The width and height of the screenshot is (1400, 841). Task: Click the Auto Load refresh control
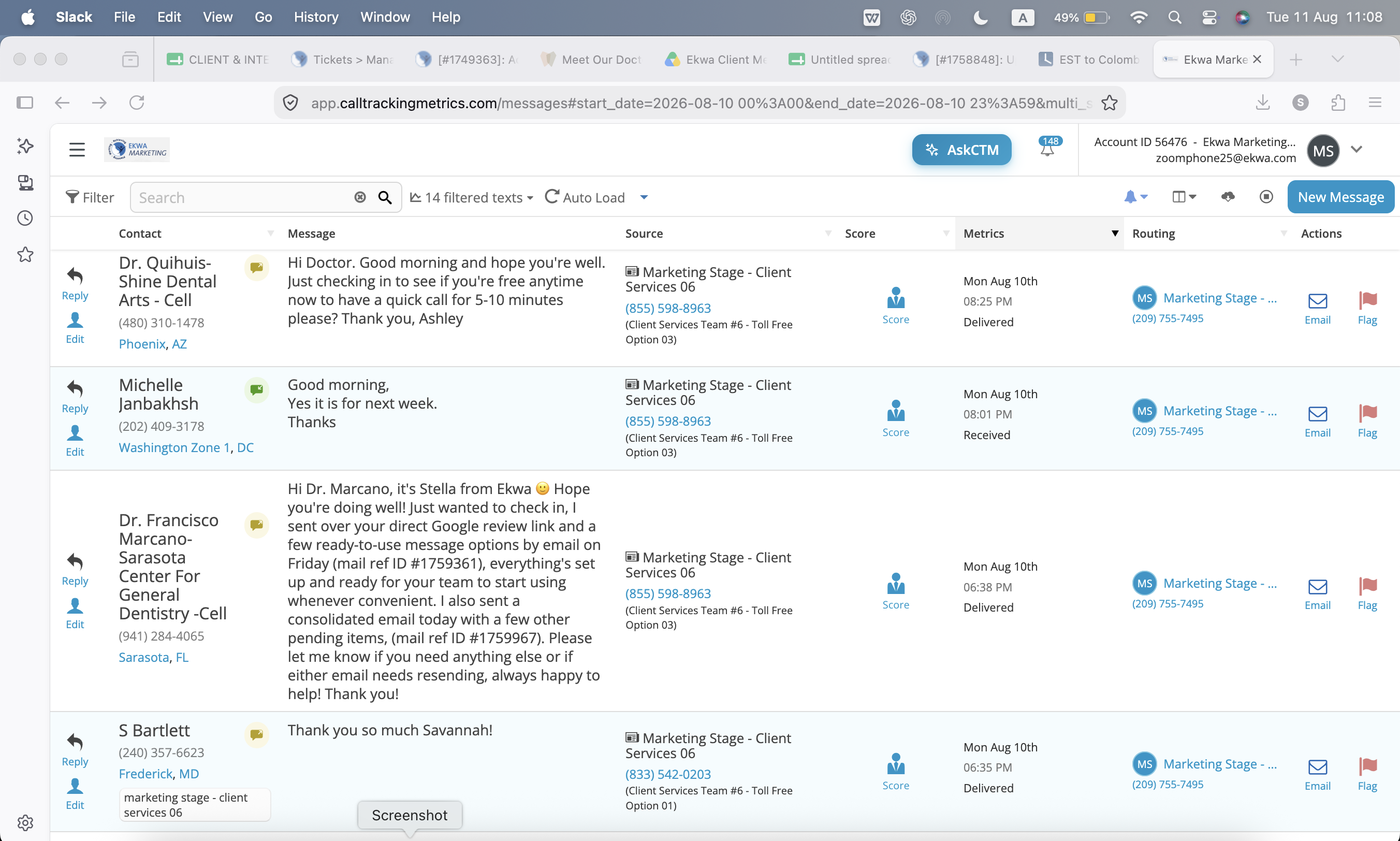coord(584,197)
